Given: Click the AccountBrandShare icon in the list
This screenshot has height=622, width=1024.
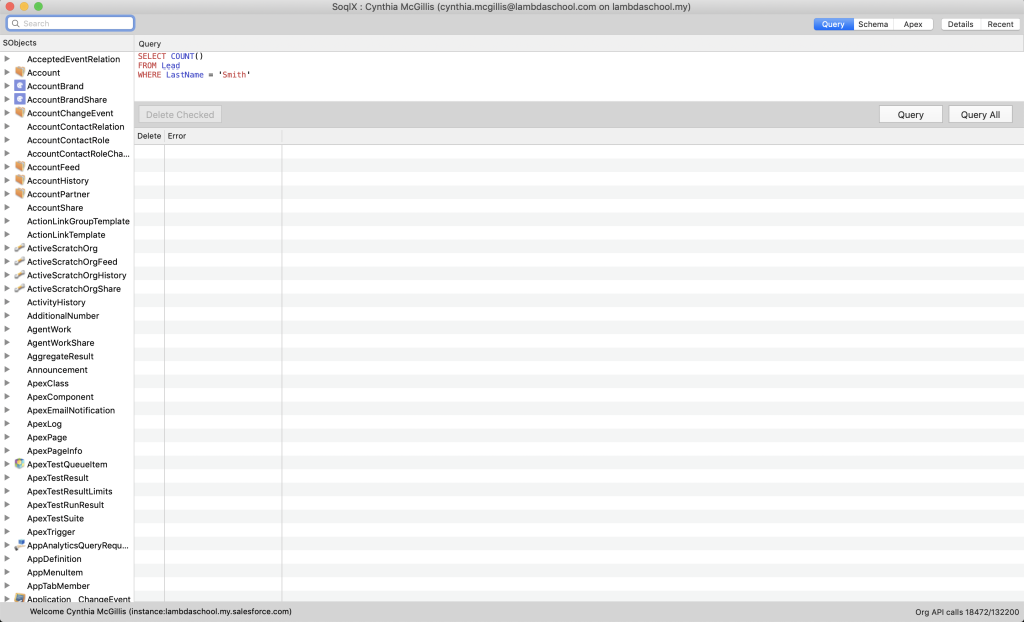Looking at the screenshot, I should (x=20, y=100).
